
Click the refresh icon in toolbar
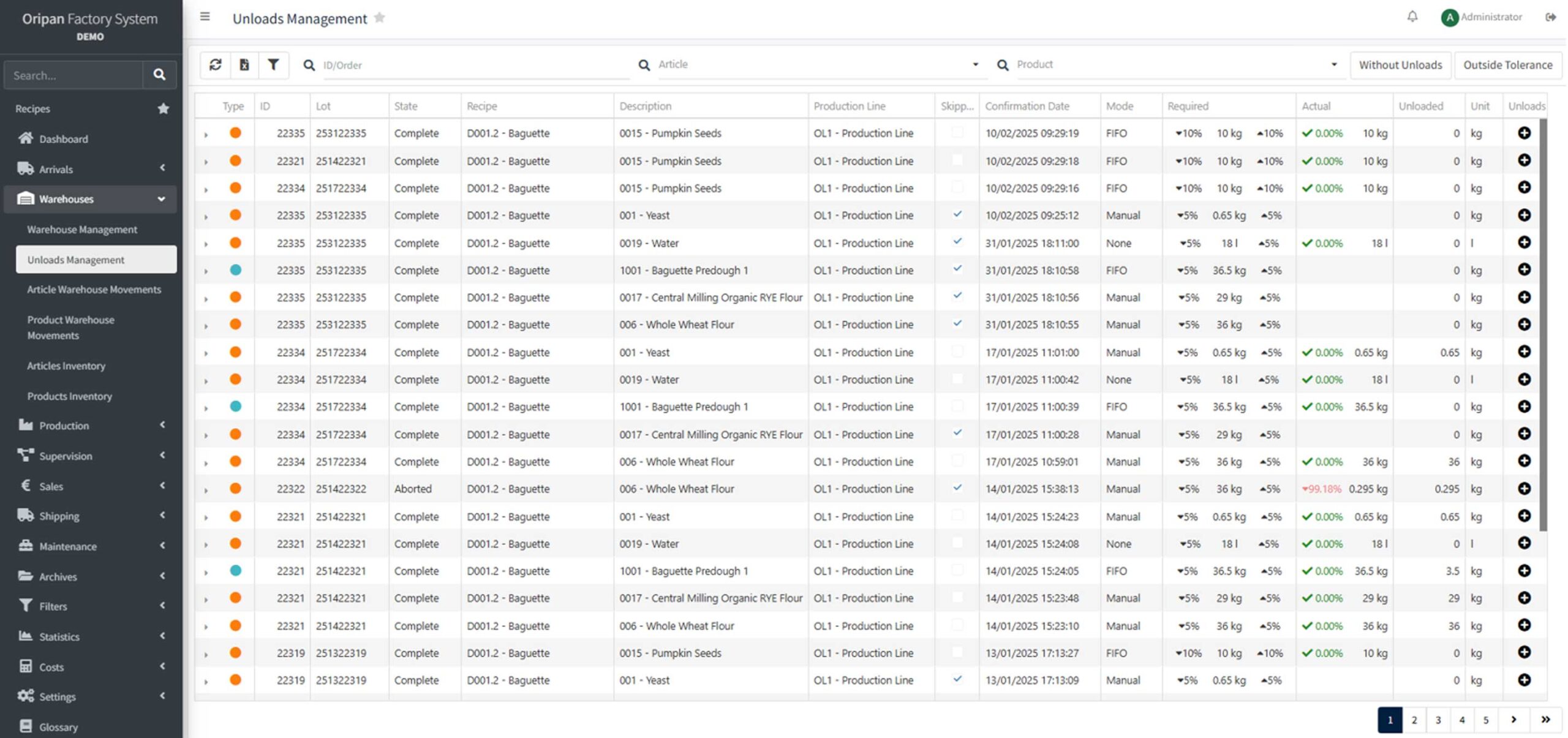[215, 64]
